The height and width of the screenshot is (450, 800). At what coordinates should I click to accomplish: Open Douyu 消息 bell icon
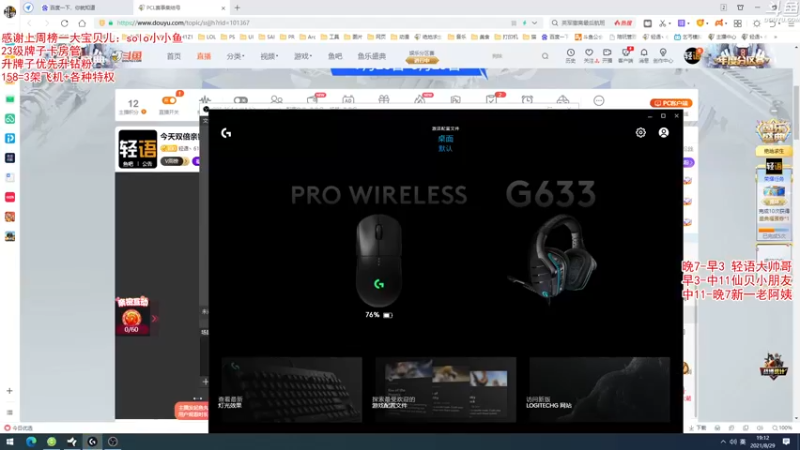[644, 55]
